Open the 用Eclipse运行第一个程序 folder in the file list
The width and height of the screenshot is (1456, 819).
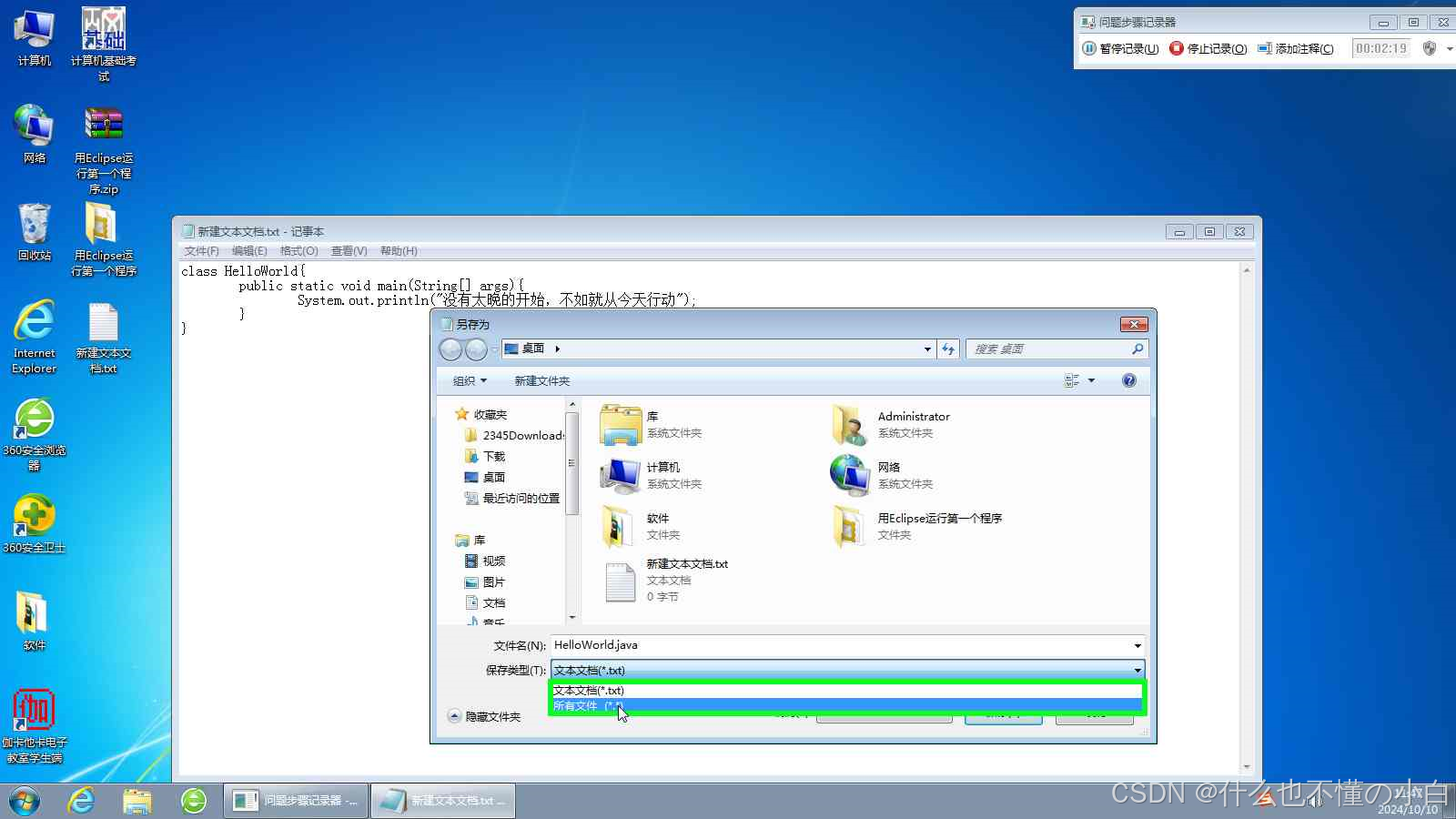[x=917, y=526]
